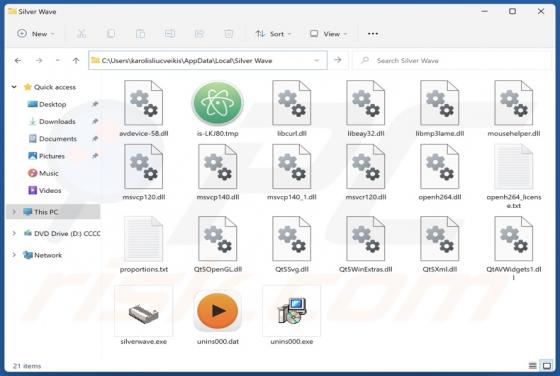Click the Delete trash icon
This screenshot has height=376, width=560.
coord(229,34)
